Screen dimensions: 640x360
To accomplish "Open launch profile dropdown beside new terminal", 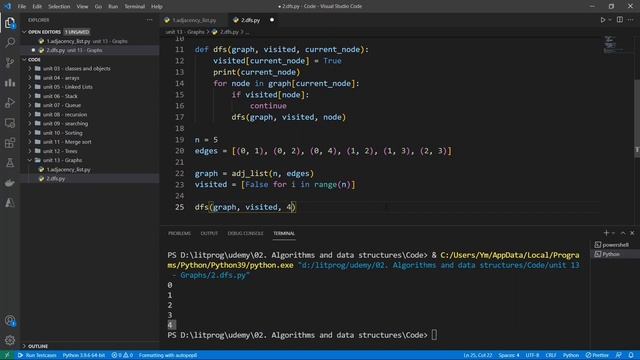I will (613, 233).
